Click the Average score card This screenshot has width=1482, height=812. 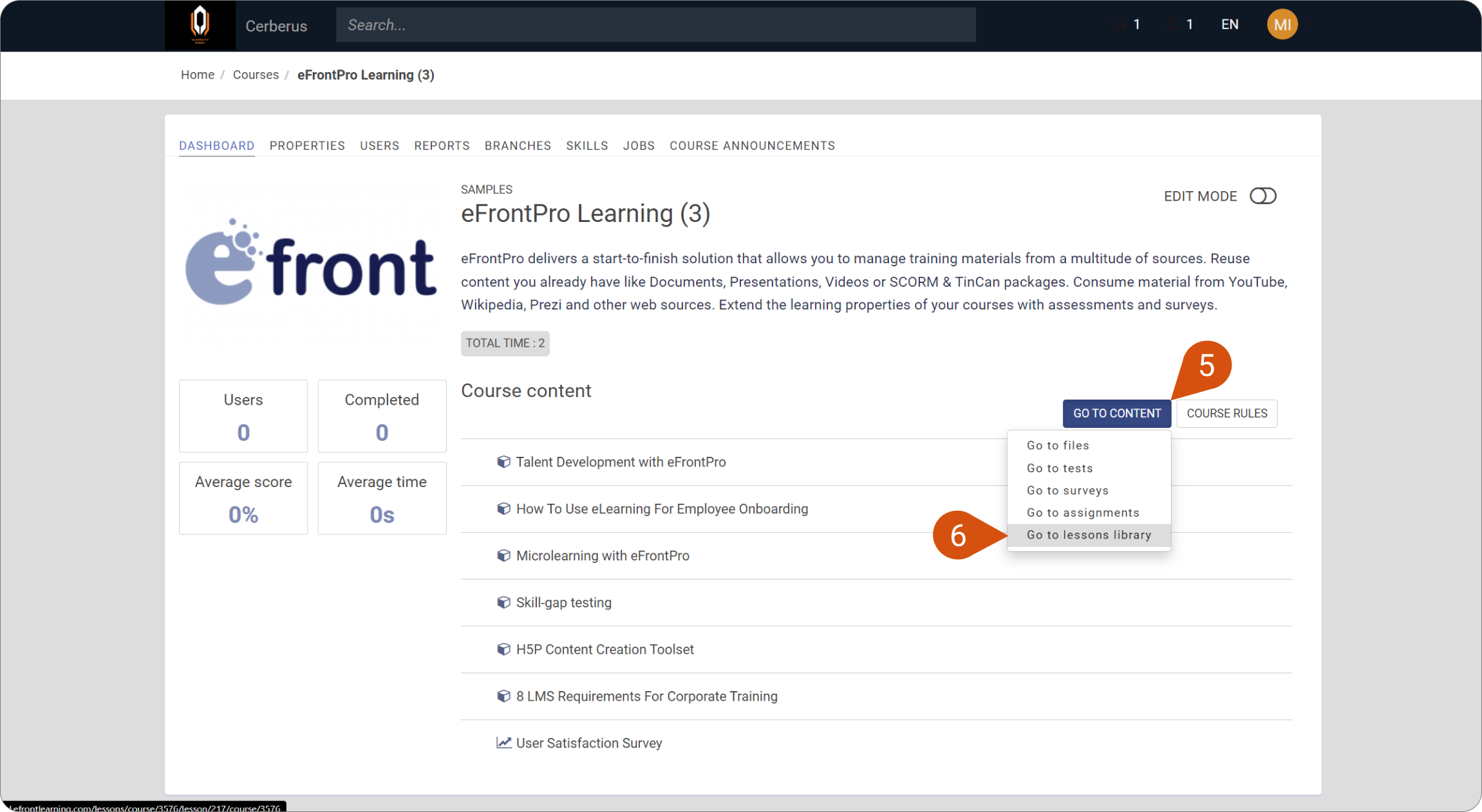coord(243,498)
